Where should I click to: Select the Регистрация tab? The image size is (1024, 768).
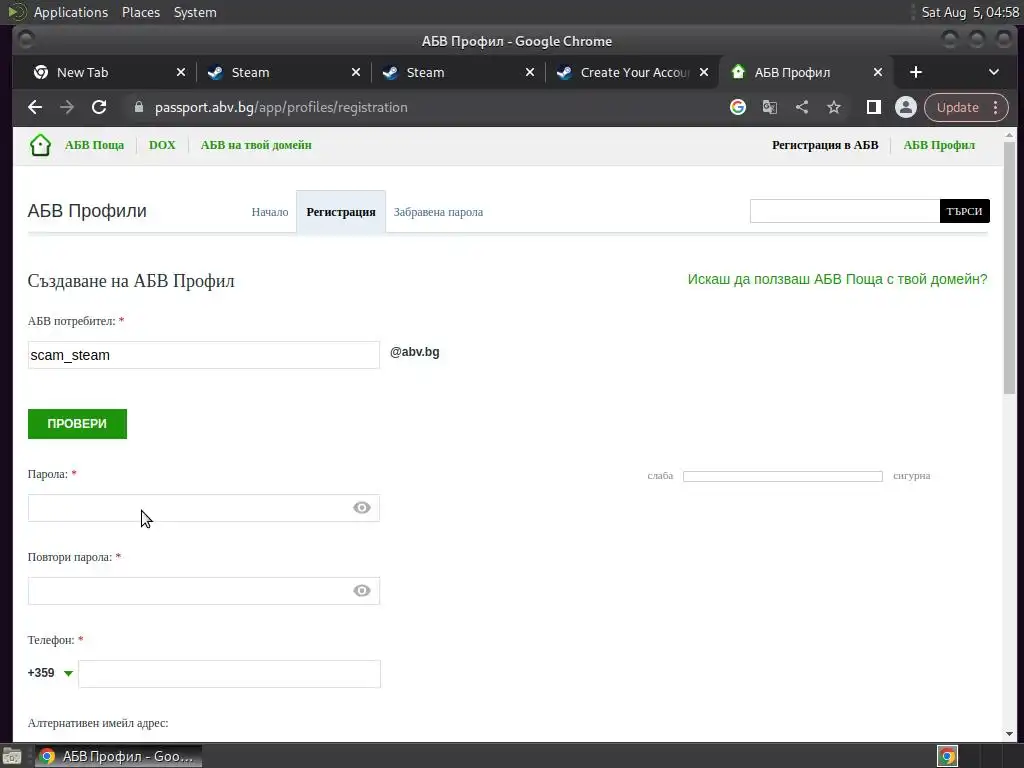point(341,212)
